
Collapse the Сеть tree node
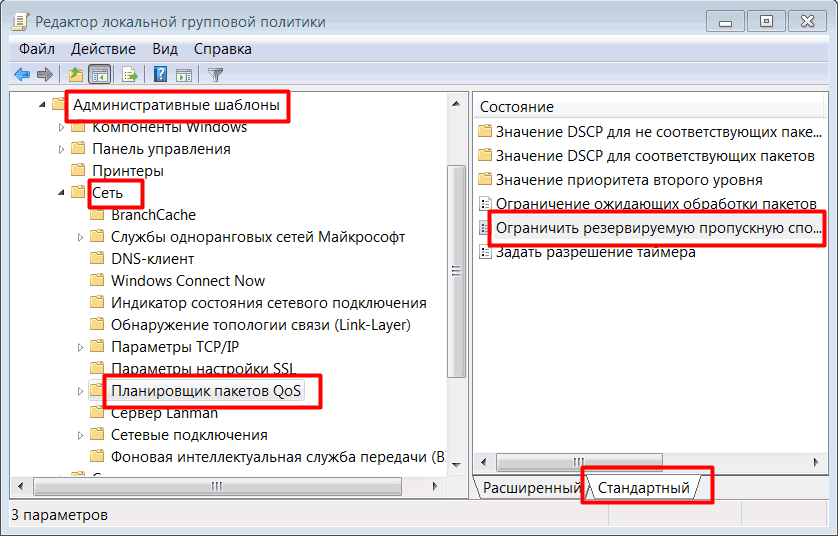tap(62, 193)
